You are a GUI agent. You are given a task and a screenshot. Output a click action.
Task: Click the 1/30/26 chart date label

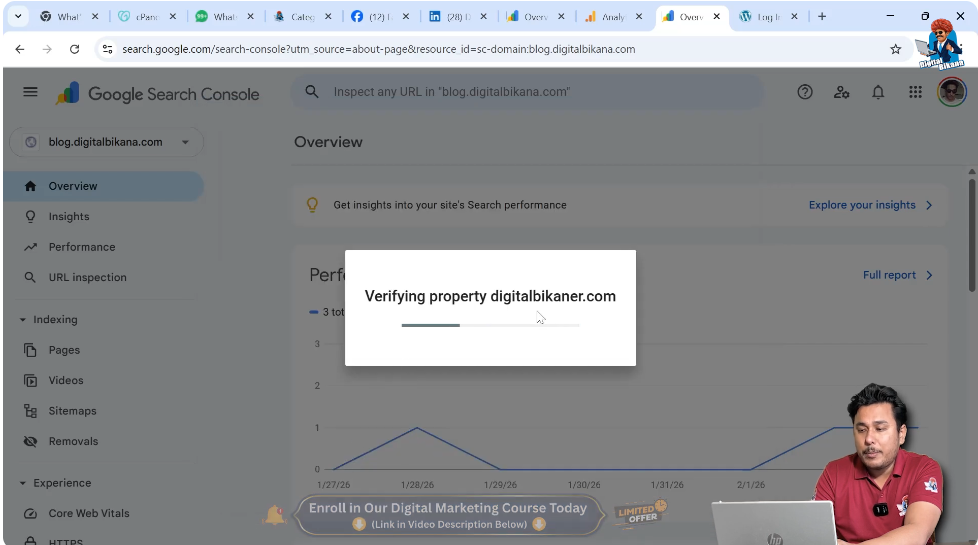point(584,485)
